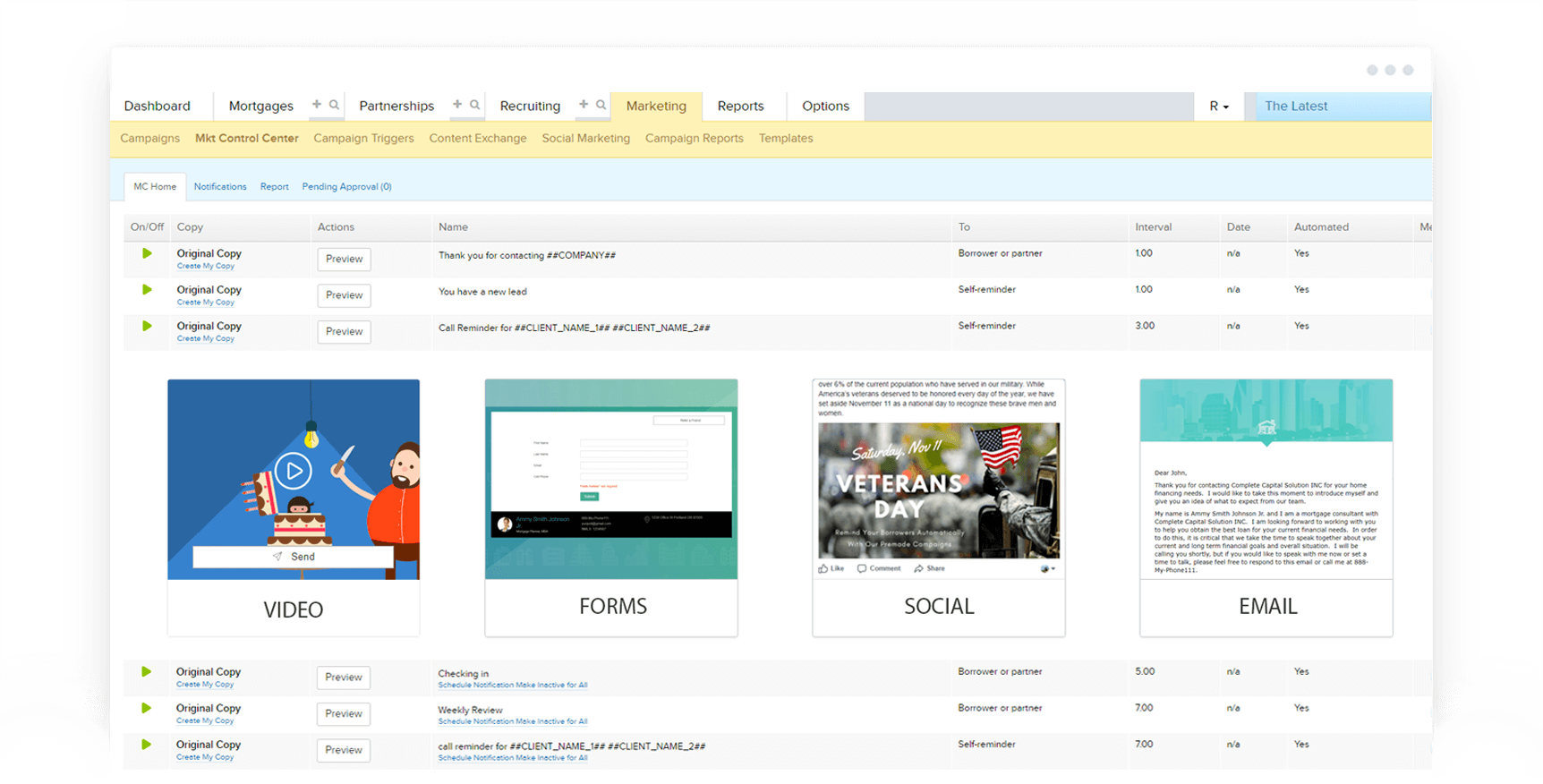Click the plus icon next to Mortgages
The height and width of the screenshot is (784, 1543).
coord(316,105)
